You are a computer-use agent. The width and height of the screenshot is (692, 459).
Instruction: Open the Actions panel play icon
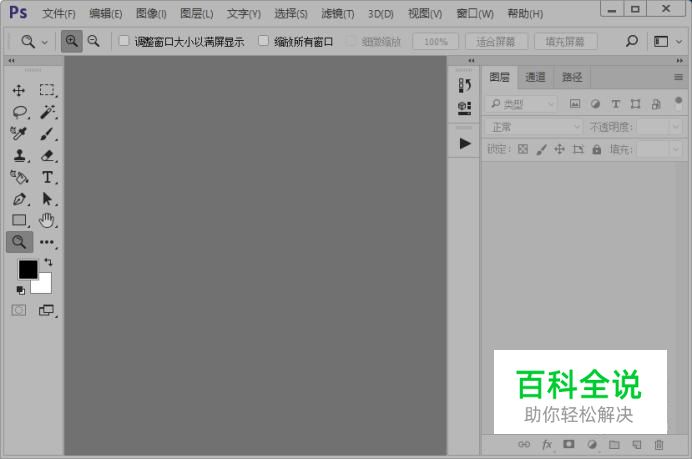point(465,143)
